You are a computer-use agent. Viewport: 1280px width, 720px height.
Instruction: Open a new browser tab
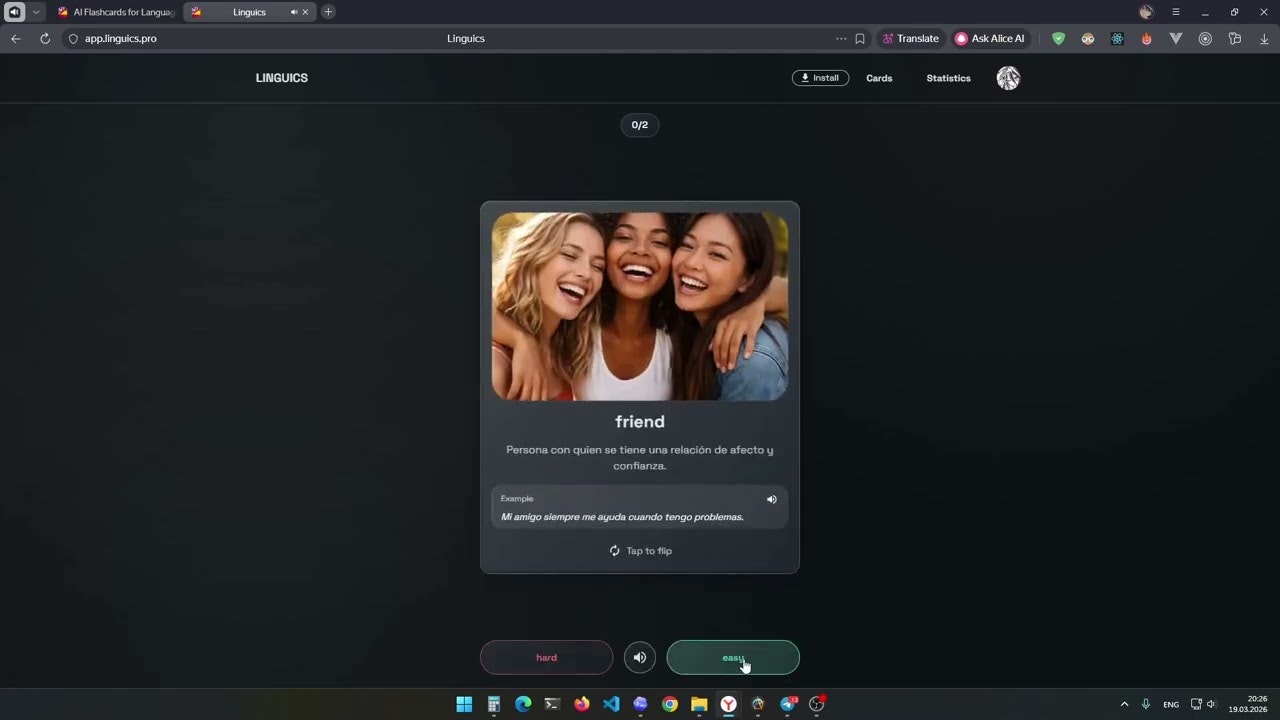pos(328,12)
